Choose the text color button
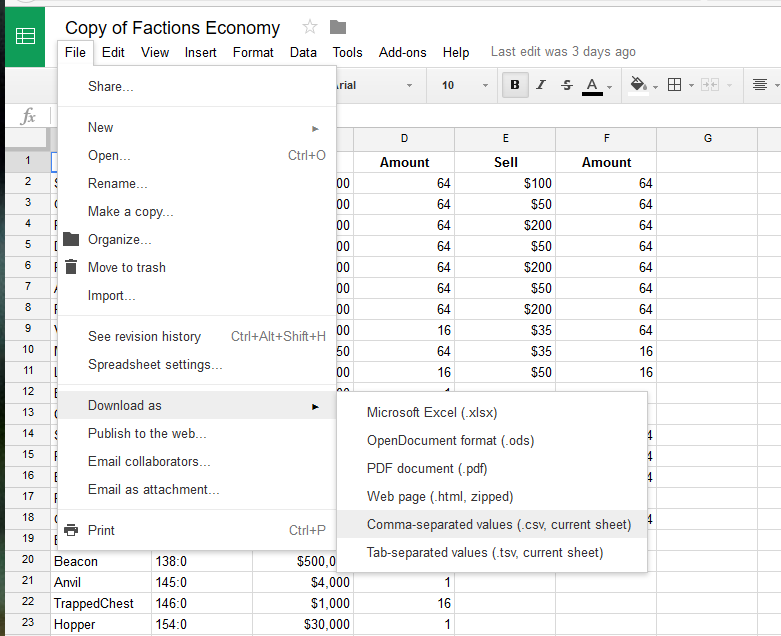Viewport: 781px width, 636px height. [x=592, y=86]
